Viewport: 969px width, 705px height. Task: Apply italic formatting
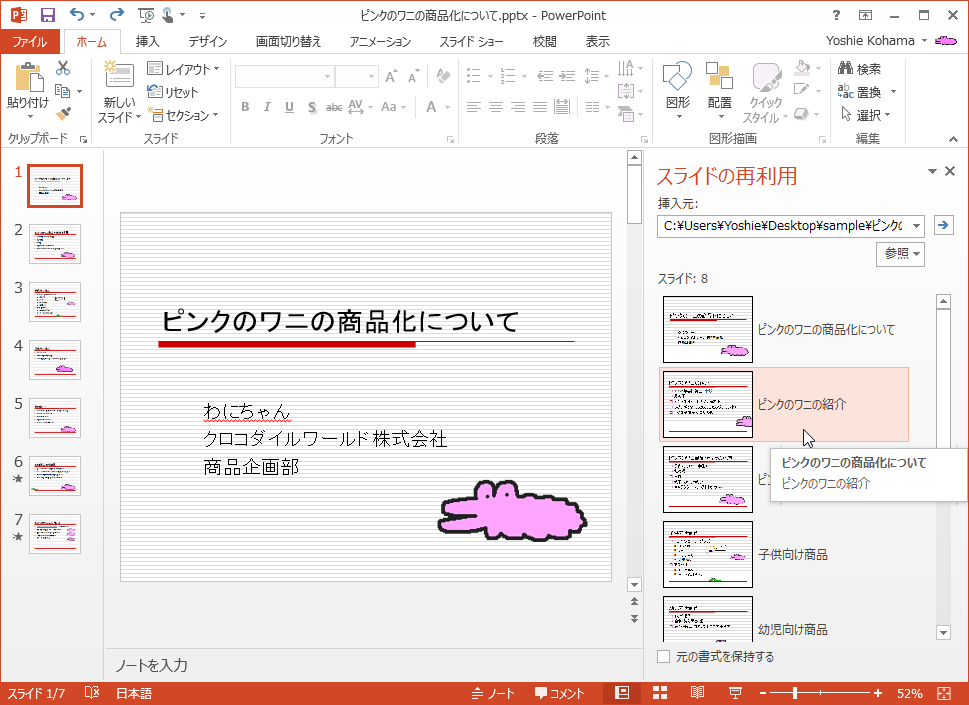point(267,107)
